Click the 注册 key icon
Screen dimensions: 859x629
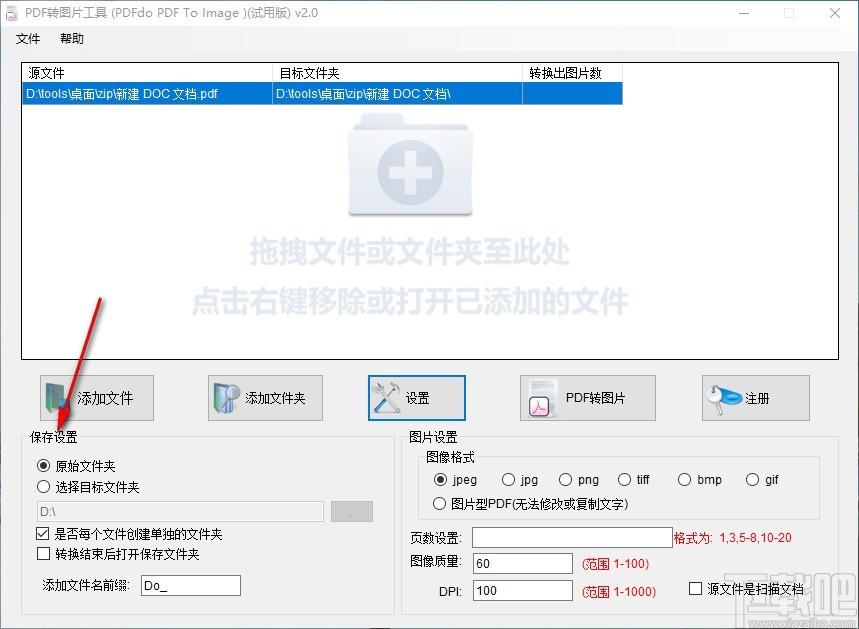pyautogui.click(x=723, y=398)
